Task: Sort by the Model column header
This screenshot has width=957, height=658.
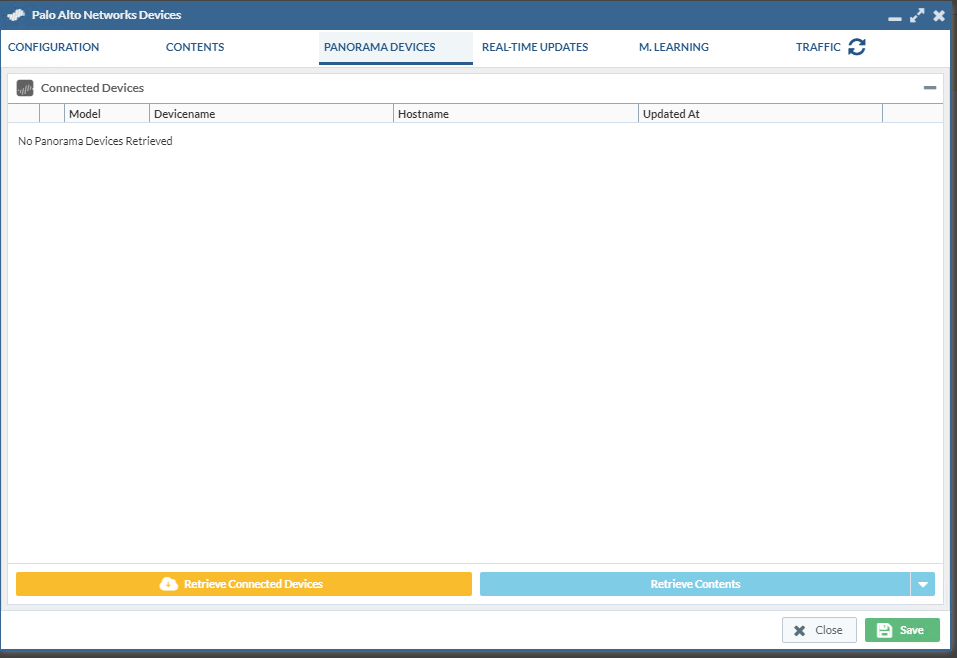Action: tap(107, 114)
